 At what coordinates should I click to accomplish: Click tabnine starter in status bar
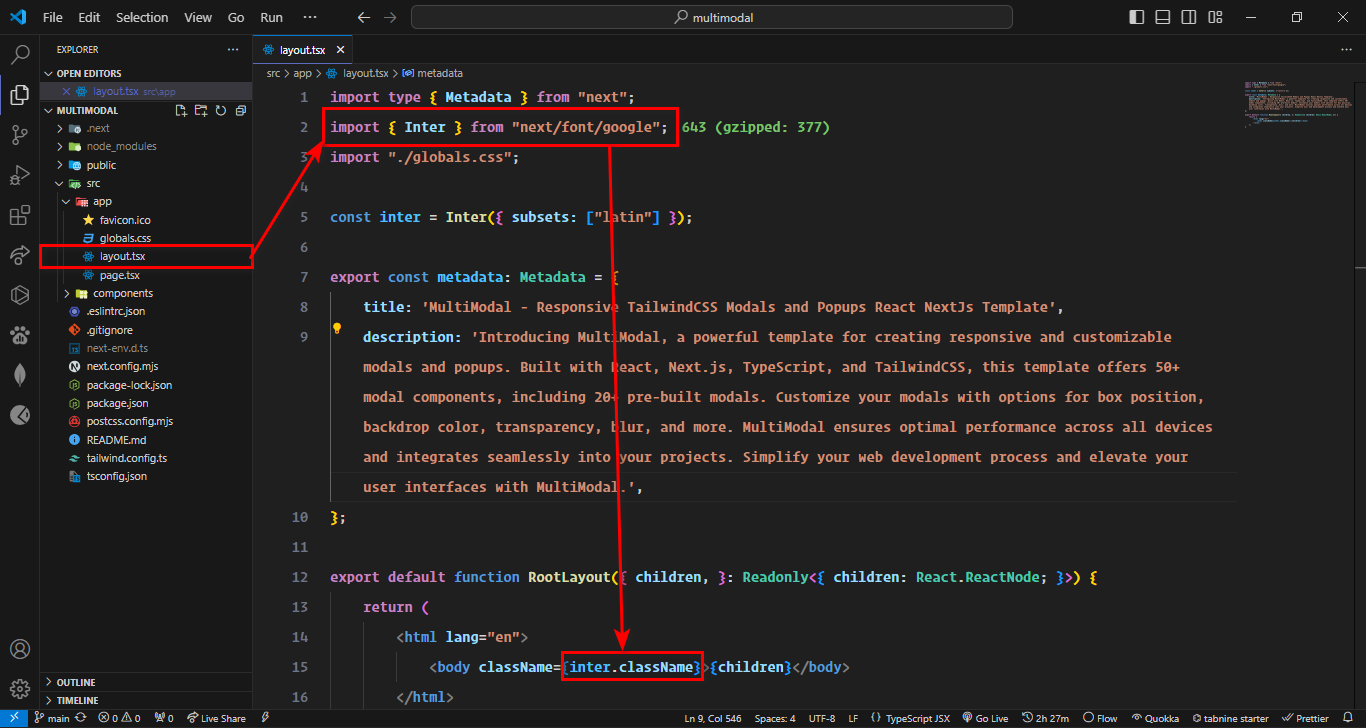point(1231,718)
